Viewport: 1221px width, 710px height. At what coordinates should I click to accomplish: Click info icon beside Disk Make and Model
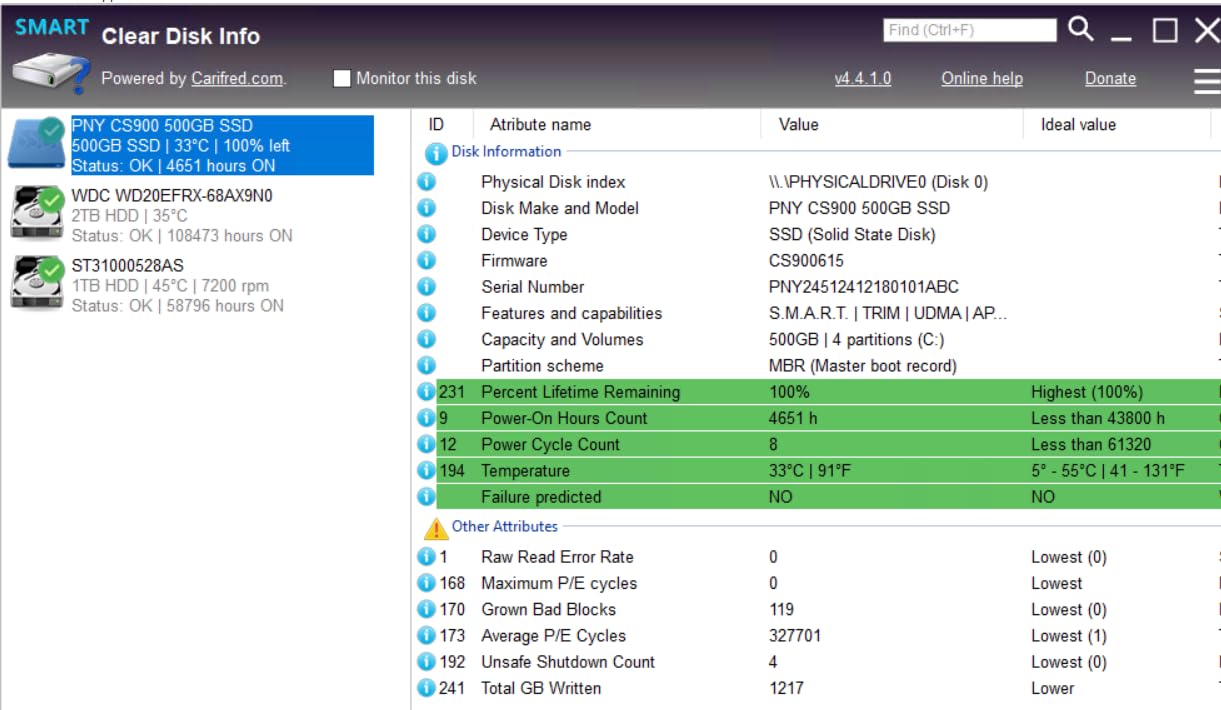[426, 208]
